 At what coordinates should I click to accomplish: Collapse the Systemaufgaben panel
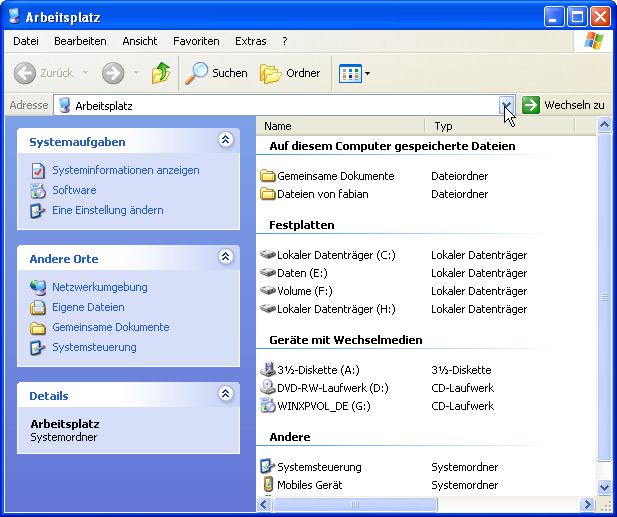[x=225, y=140]
